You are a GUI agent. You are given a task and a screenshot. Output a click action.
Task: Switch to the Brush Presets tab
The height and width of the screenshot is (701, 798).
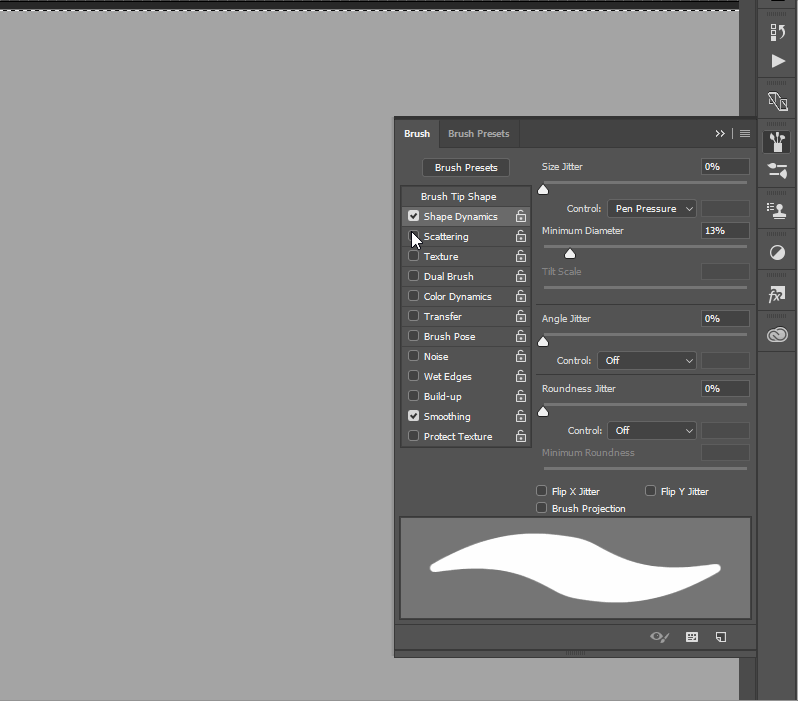point(478,133)
